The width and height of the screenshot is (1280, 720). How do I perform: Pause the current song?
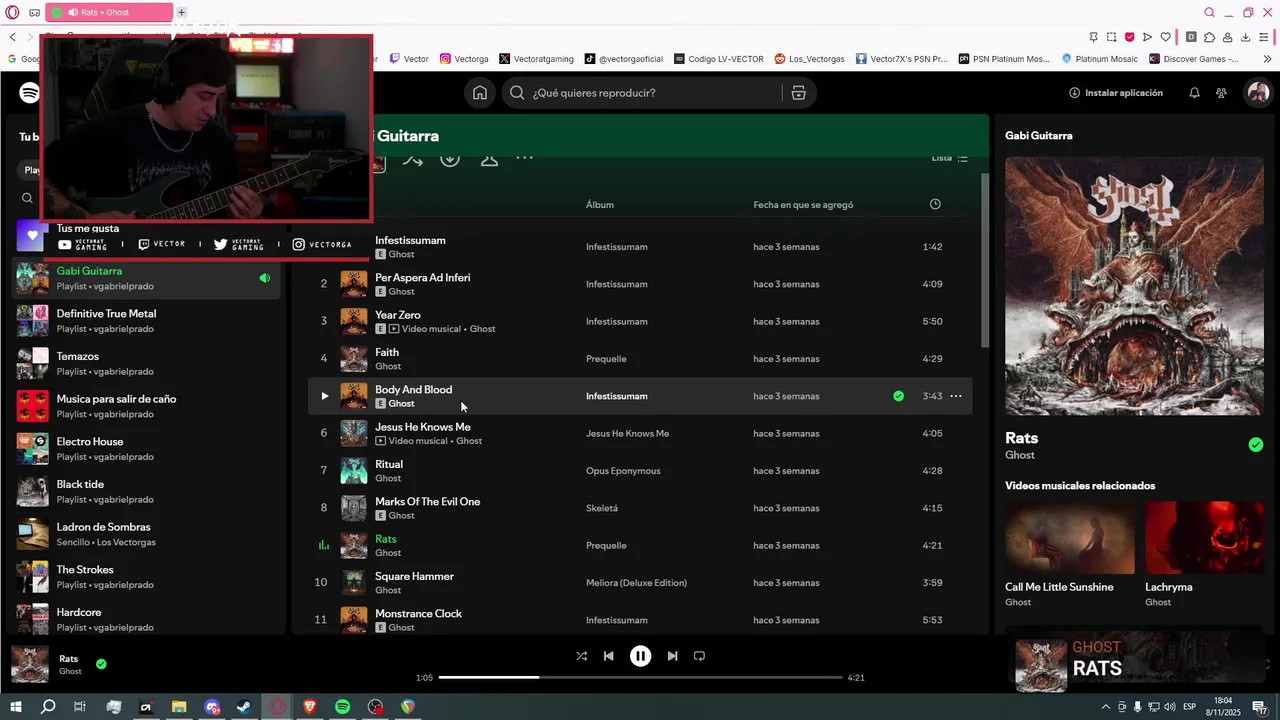point(640,656)
